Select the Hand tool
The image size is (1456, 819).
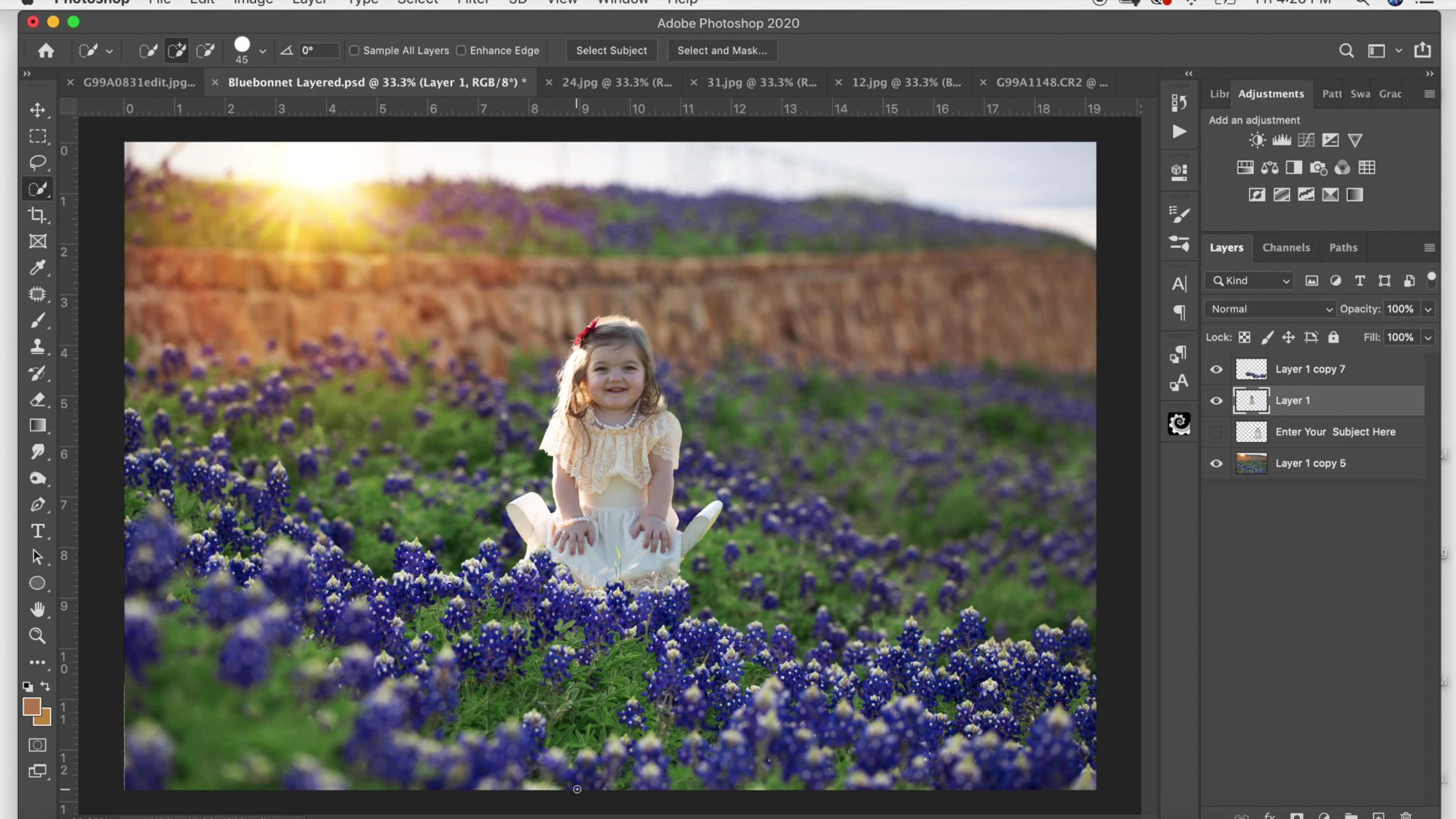pos(38,610)
